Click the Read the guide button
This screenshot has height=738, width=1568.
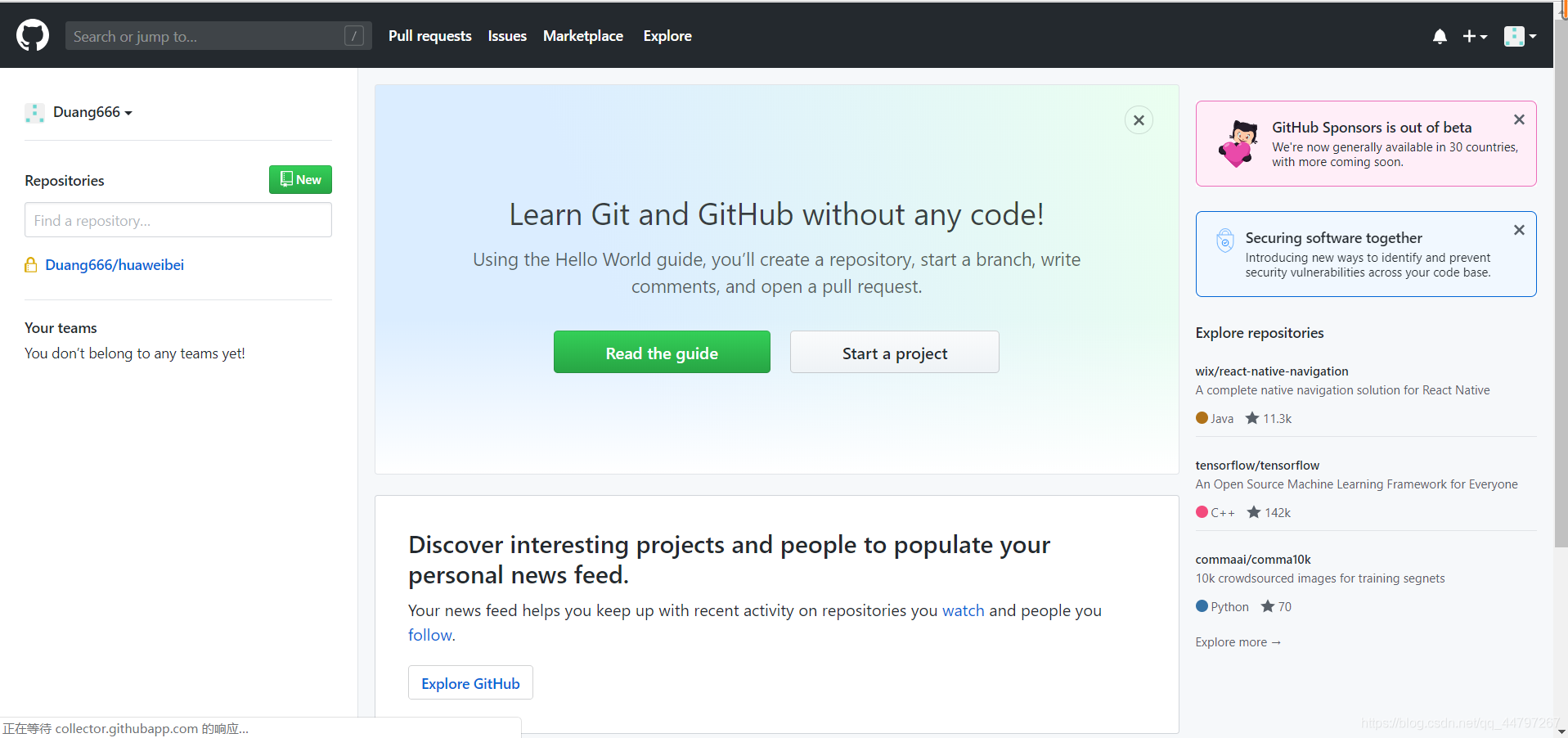pos(662,352)
